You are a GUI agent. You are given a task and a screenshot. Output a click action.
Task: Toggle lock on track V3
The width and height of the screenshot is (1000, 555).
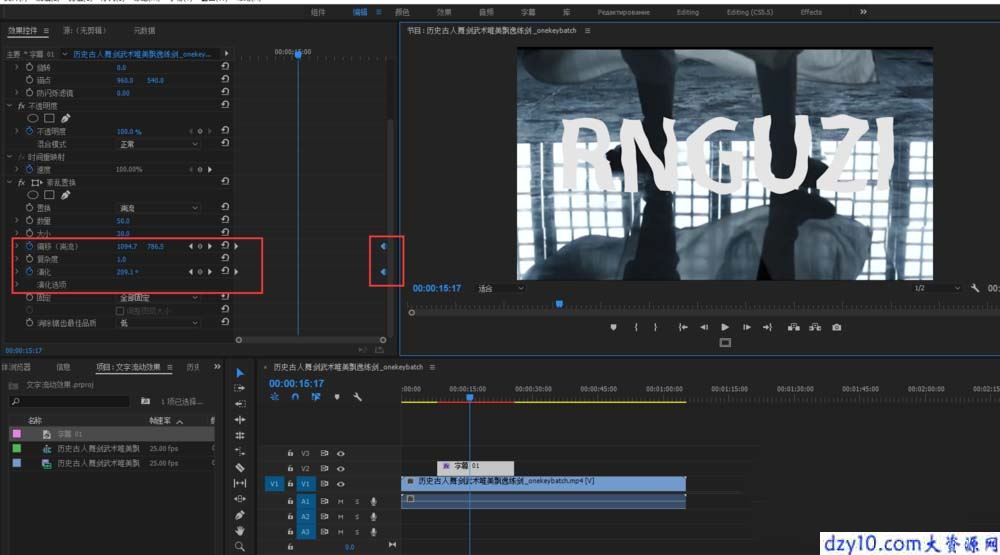[290, 454]
